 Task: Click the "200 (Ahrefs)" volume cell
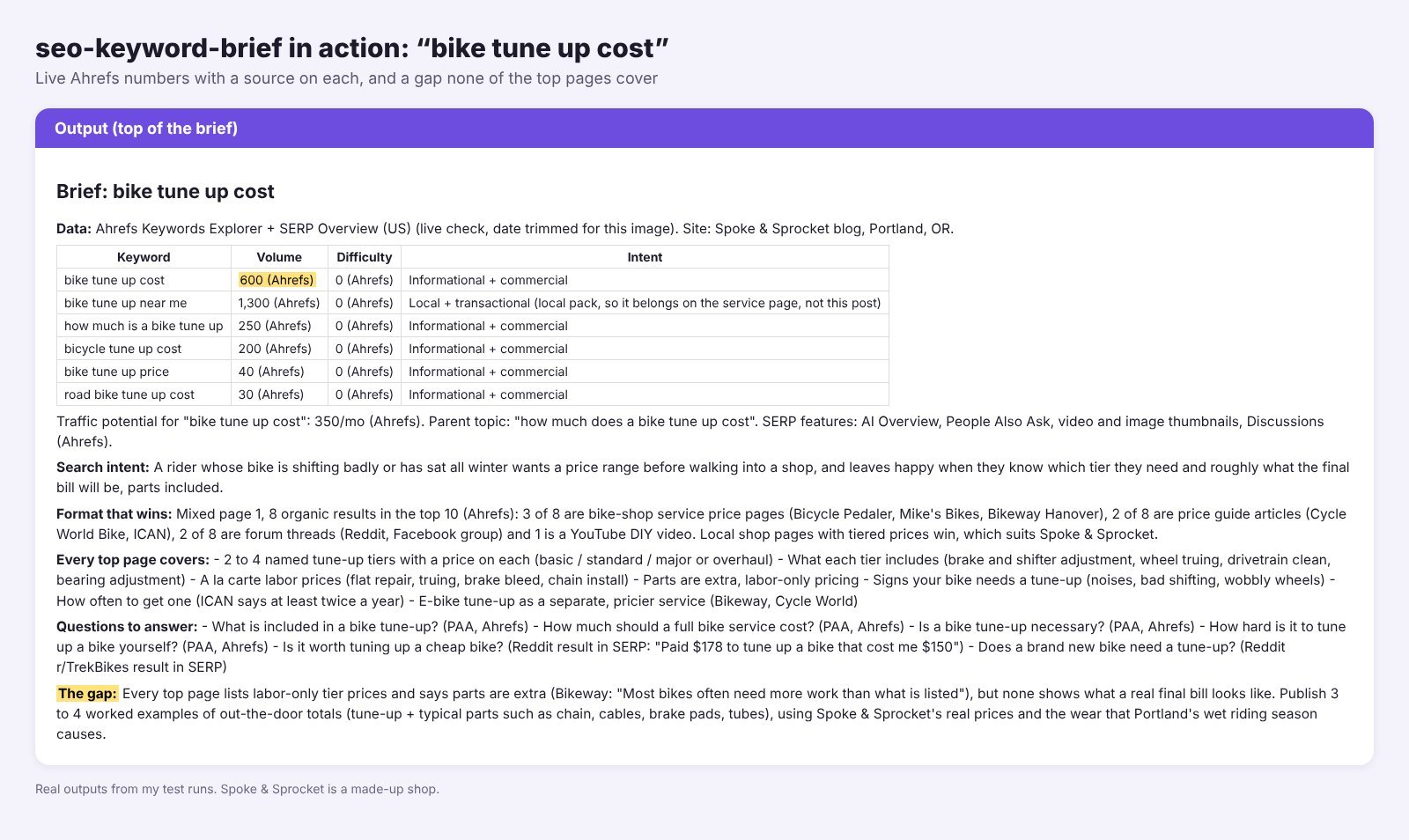(279, 349)
